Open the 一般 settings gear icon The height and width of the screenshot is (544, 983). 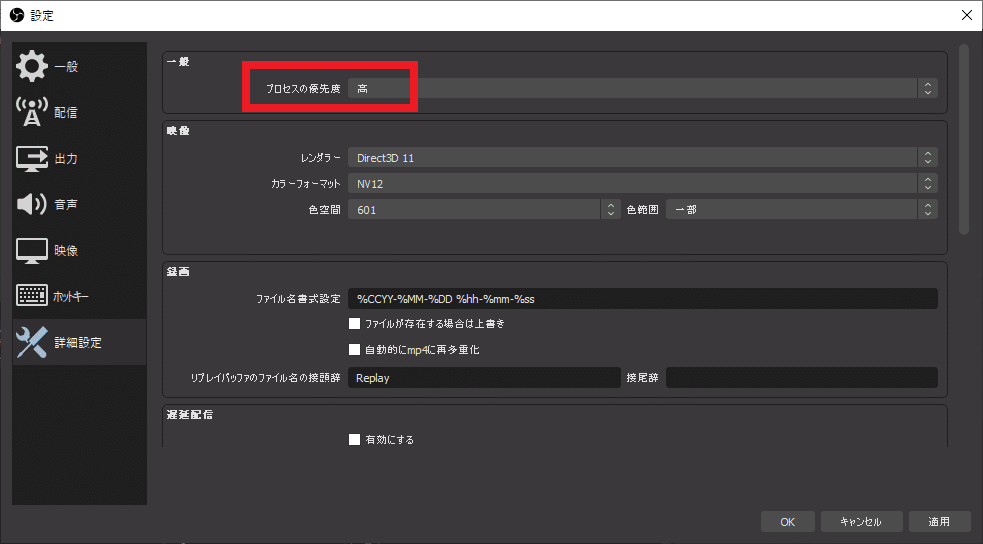point(31,66)
